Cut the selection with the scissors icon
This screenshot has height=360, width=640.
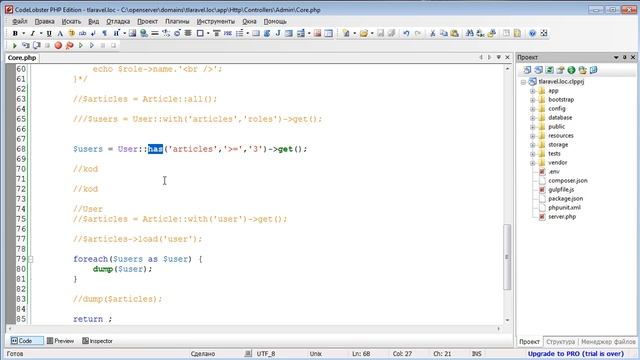coord(433,33)
